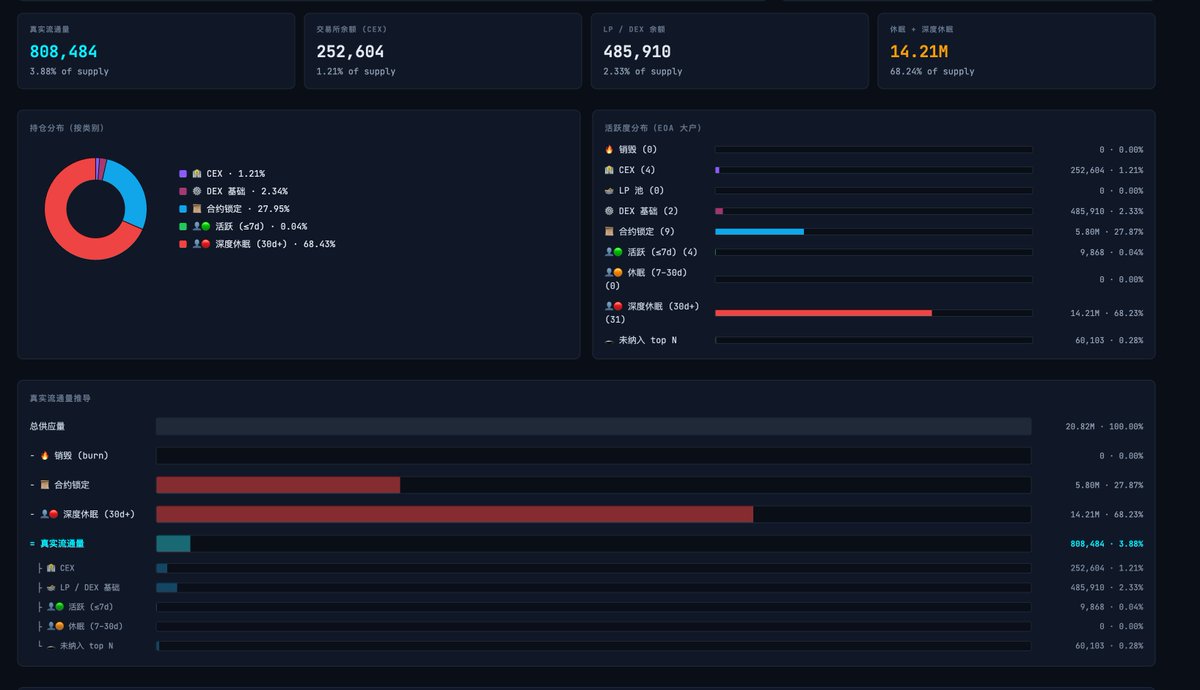Image resolution: width=1200 pixels, height=690 pixels.
Task: Click the cyan = 真实流通量 row label
Action: coord(57,544)
